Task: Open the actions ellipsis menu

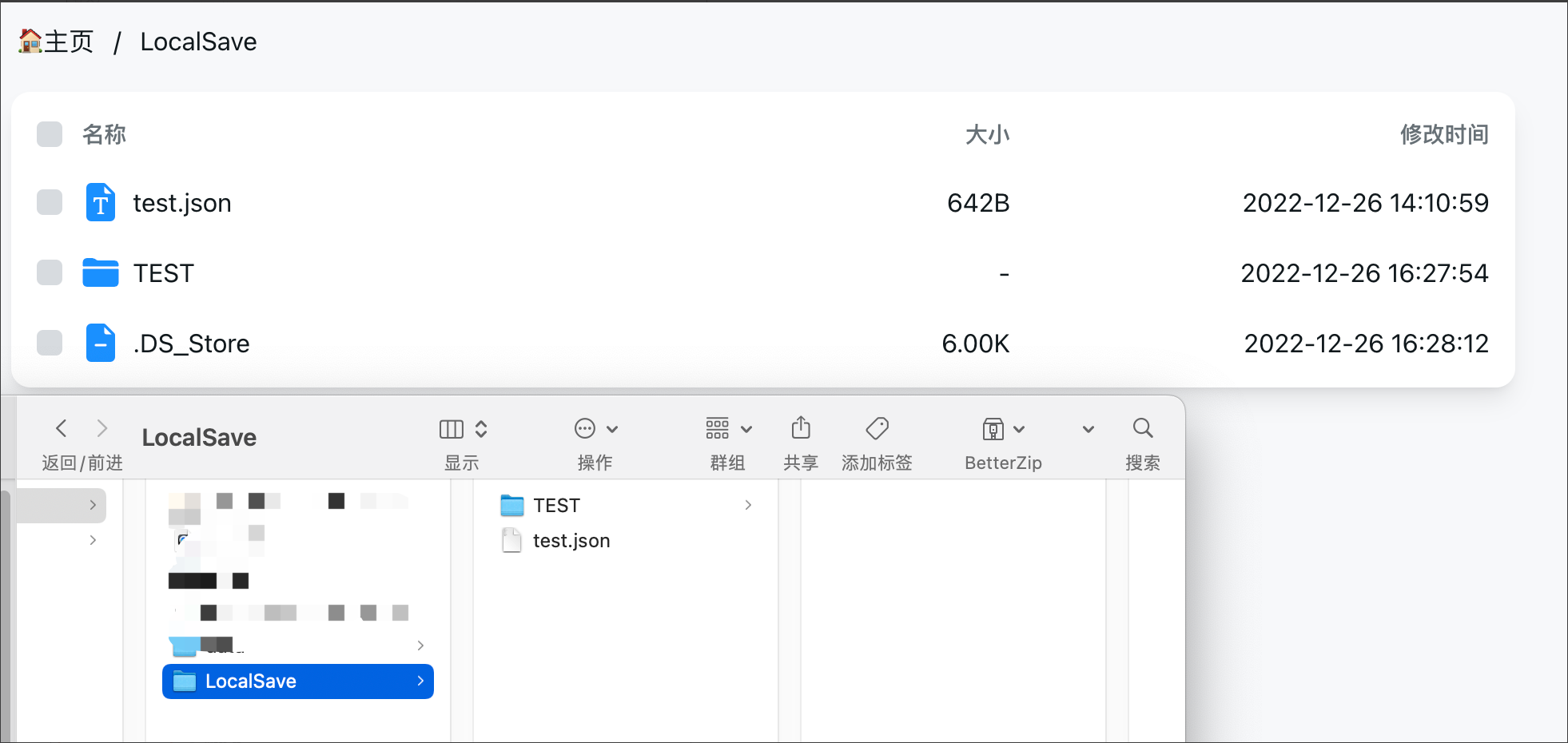Action: pyautogui.click(x=595, y=429)
